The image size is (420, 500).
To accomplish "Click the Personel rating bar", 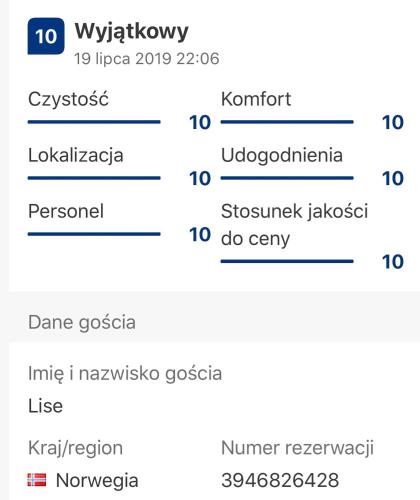I will click(94, 234).
